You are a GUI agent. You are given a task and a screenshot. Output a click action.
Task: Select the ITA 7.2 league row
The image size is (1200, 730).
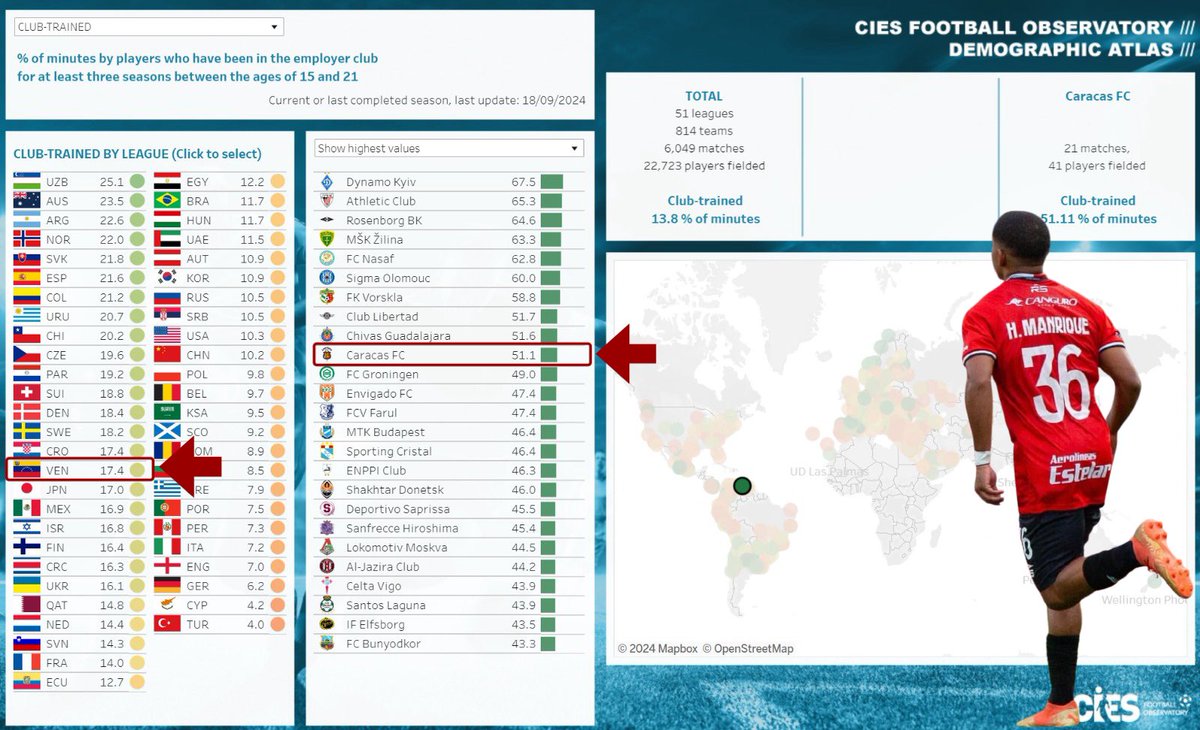coord(220,548)
